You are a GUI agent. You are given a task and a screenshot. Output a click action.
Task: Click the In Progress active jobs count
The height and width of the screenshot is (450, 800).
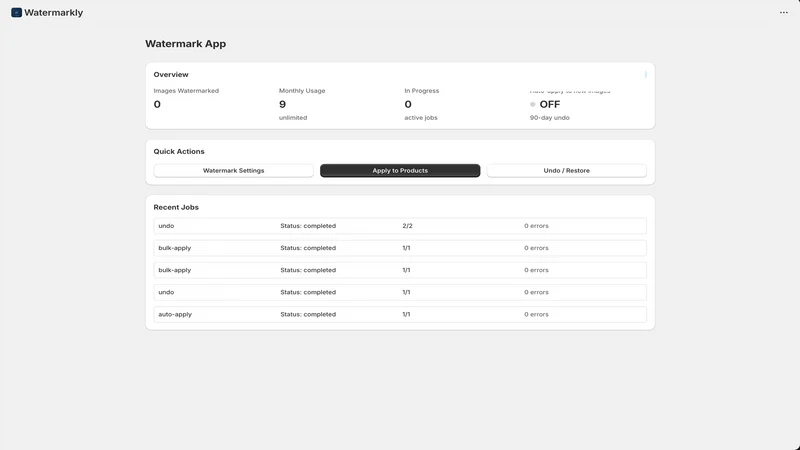coord(408,104)
